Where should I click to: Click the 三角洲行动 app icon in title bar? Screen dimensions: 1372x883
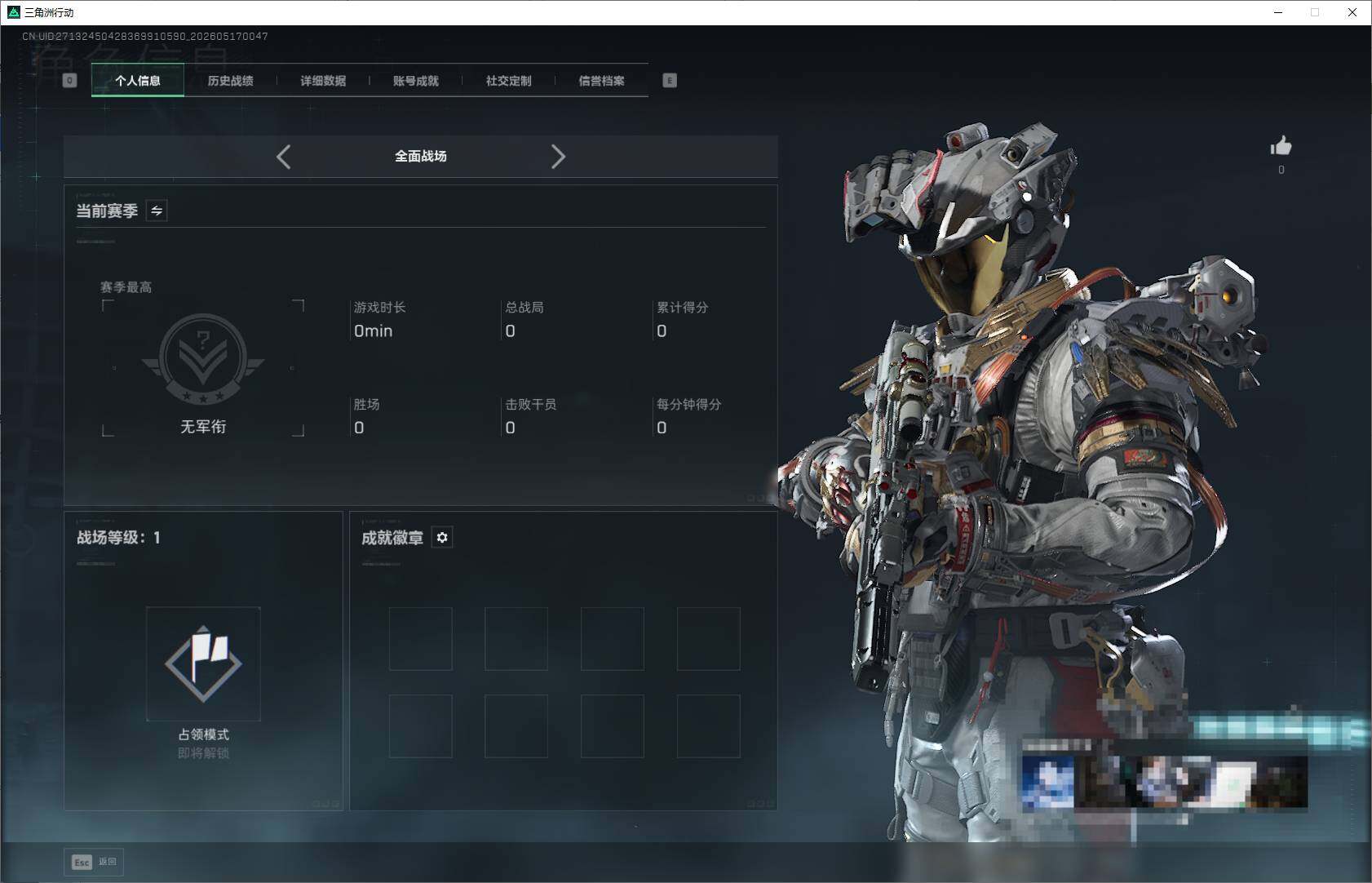click(13, 12)
